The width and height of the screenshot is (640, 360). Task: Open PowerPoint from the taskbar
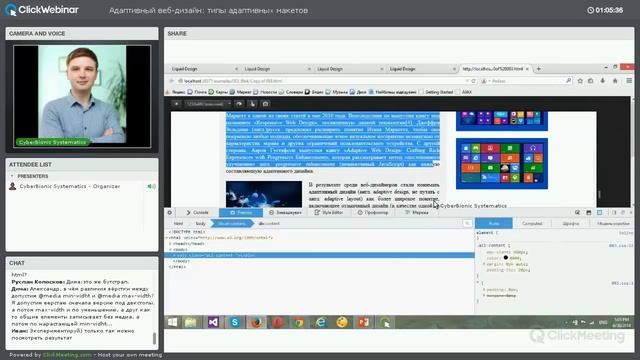tap(364, 322)
